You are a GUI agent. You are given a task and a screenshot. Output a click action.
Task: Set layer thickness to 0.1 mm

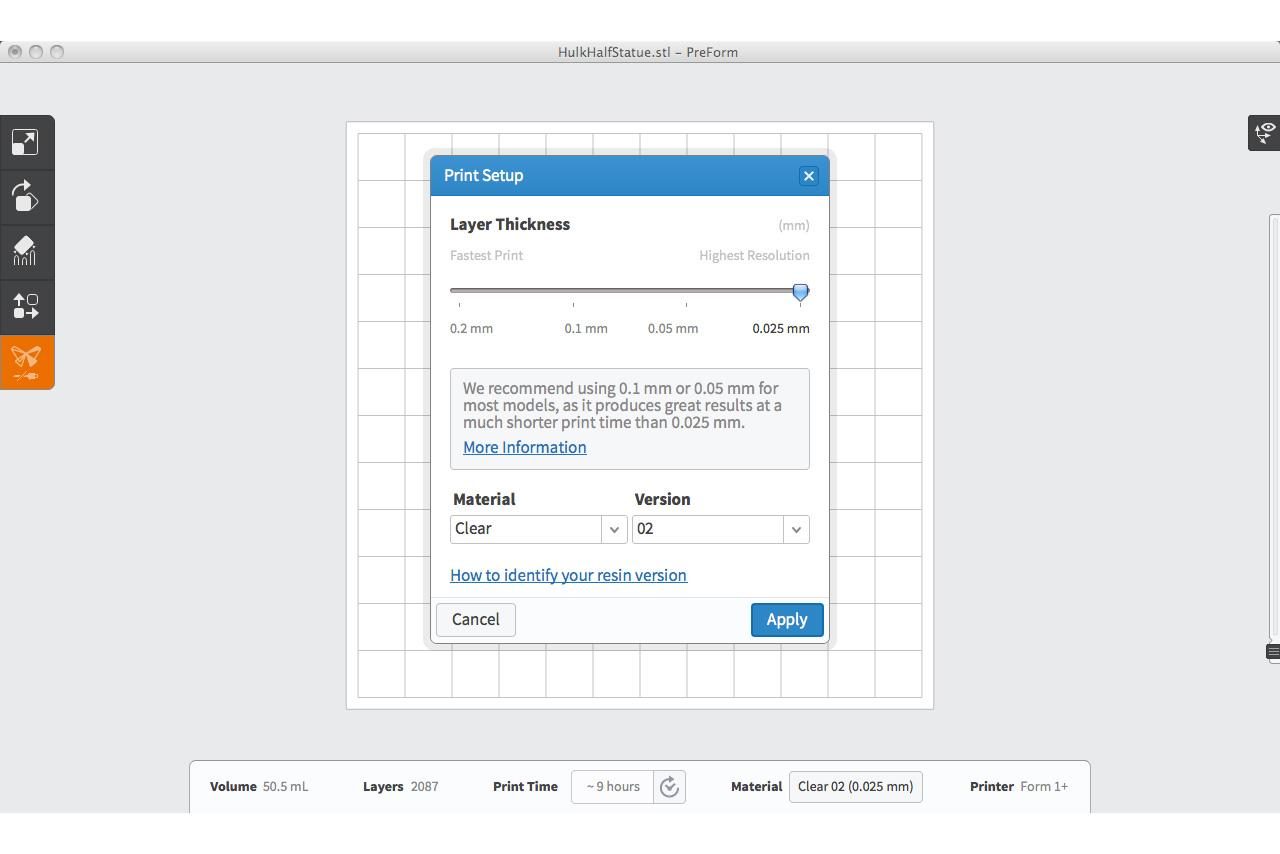click(586, 328)
